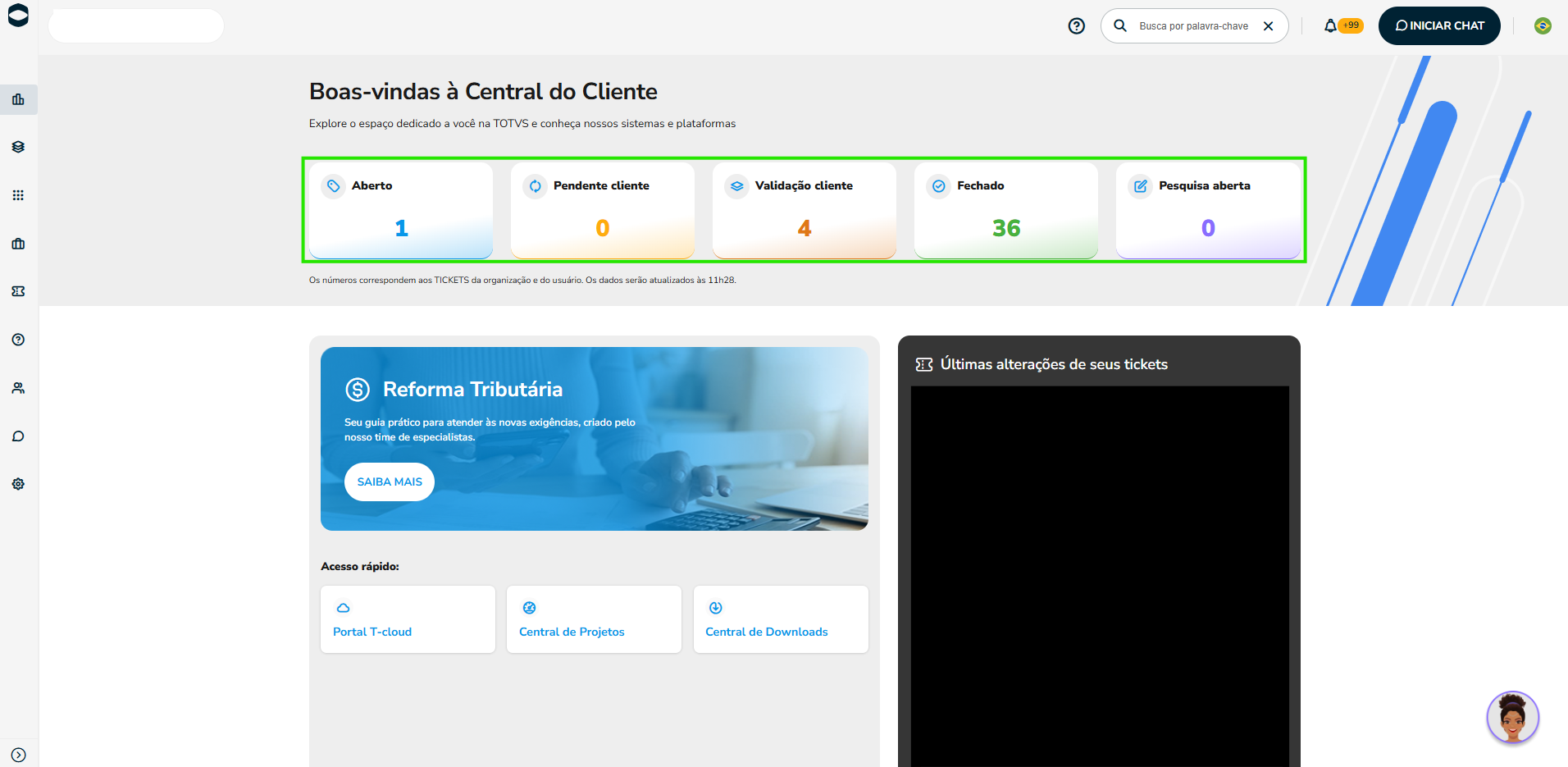
Task: Open the apps grid icon in sidebar
Action: pyautogui.click(x=18, y=195)
